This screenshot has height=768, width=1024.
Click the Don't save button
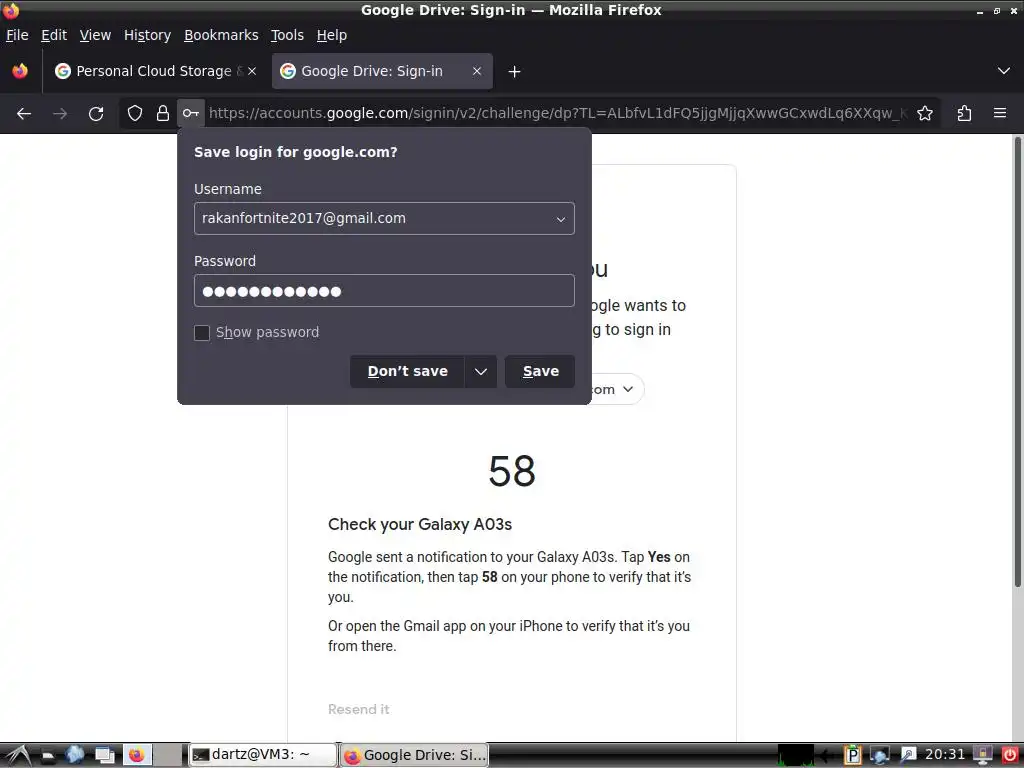408,372
